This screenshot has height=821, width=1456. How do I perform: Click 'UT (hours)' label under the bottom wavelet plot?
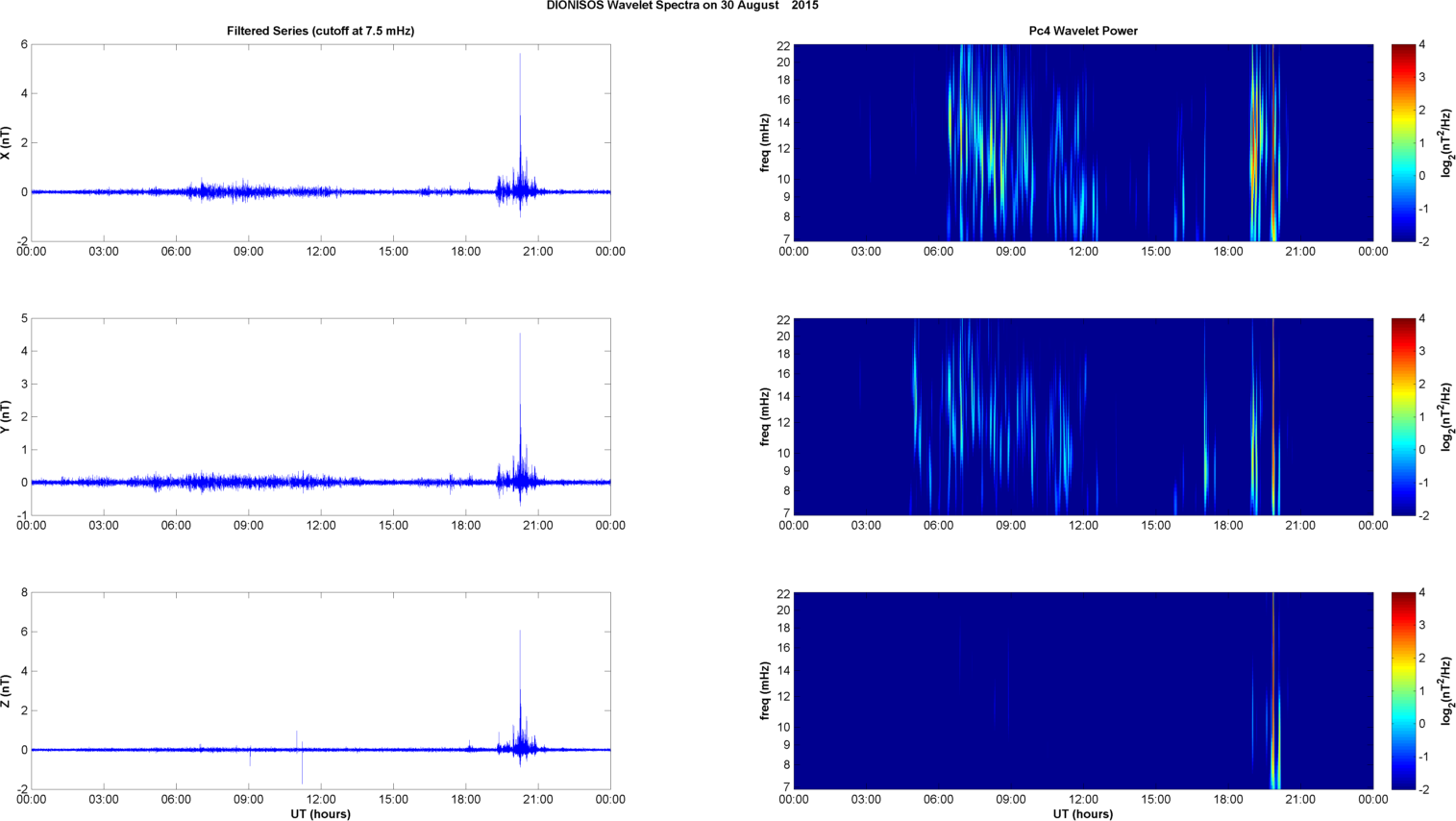[x=1083, y=814]
